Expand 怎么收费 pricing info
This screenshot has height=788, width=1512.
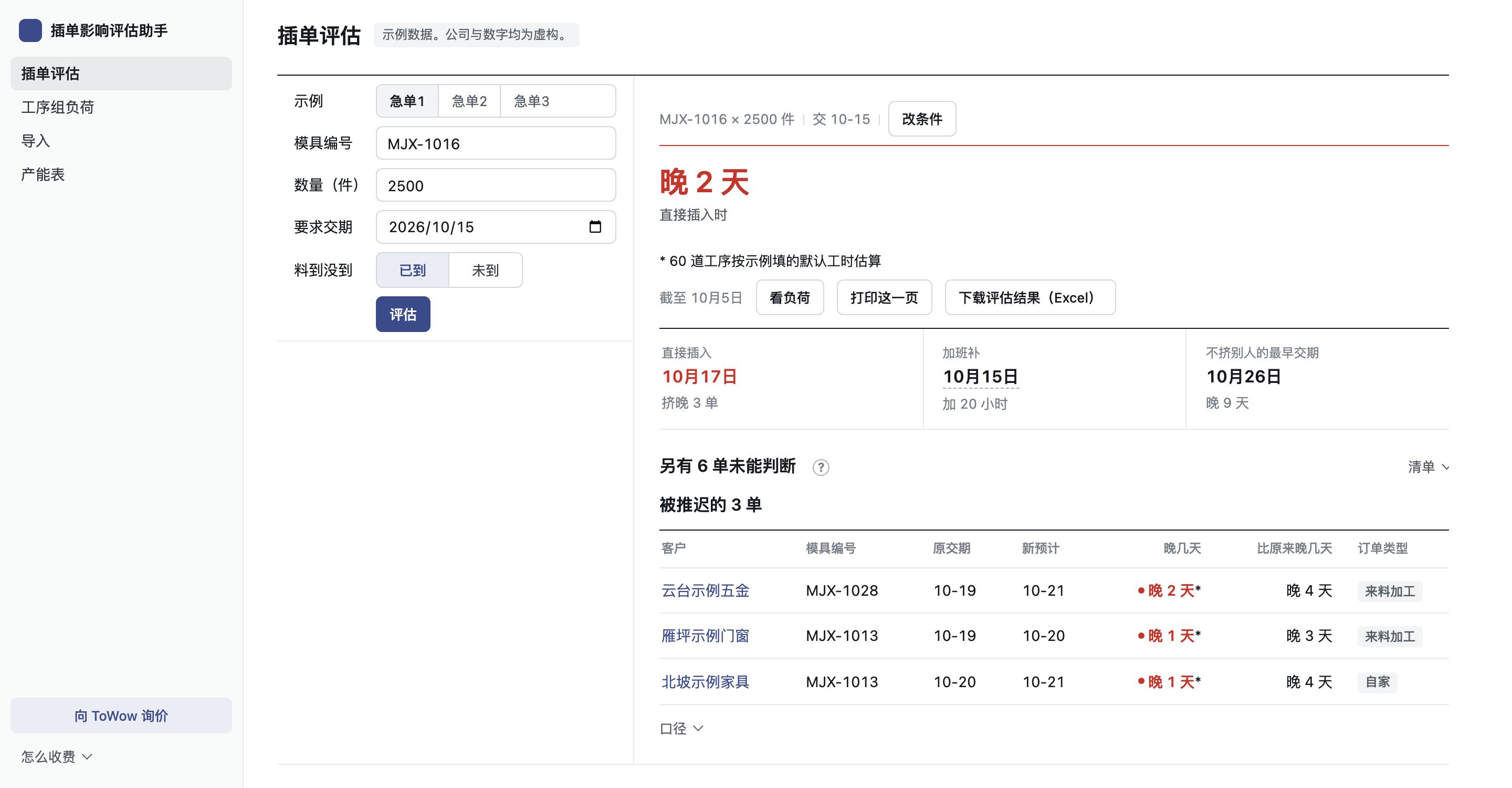(x=57, y=756)
